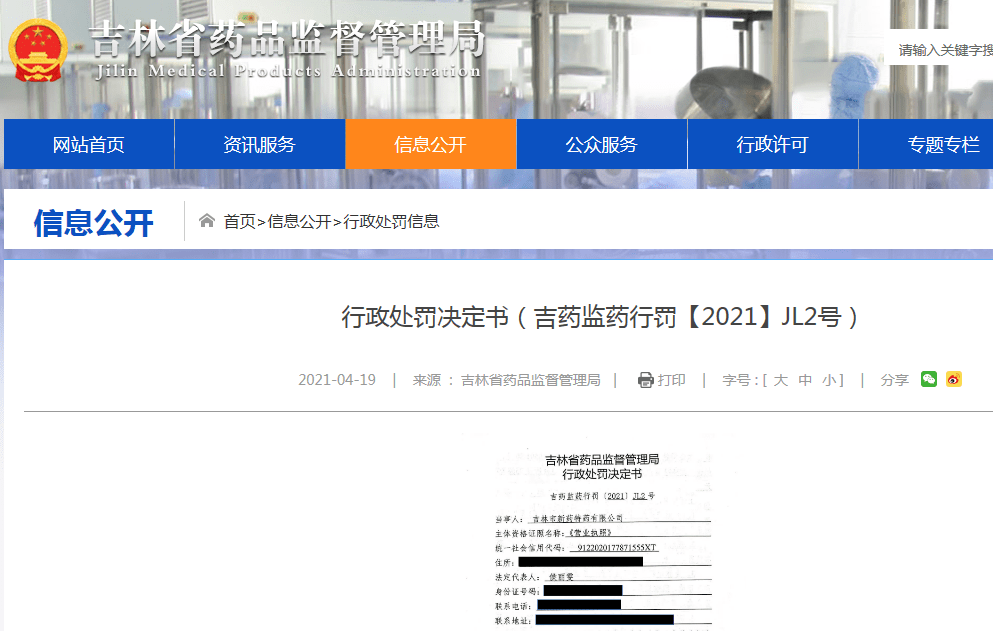This screenshot has height=631, width=993.
Task: Open the 网站首页 navigation menu
Action: (88, 145)
